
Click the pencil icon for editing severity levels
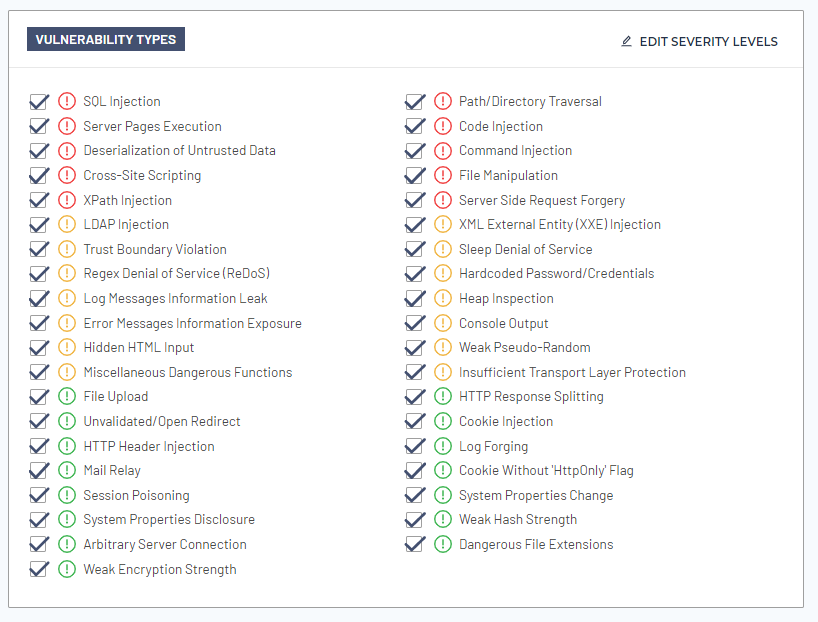click(627, 42)
